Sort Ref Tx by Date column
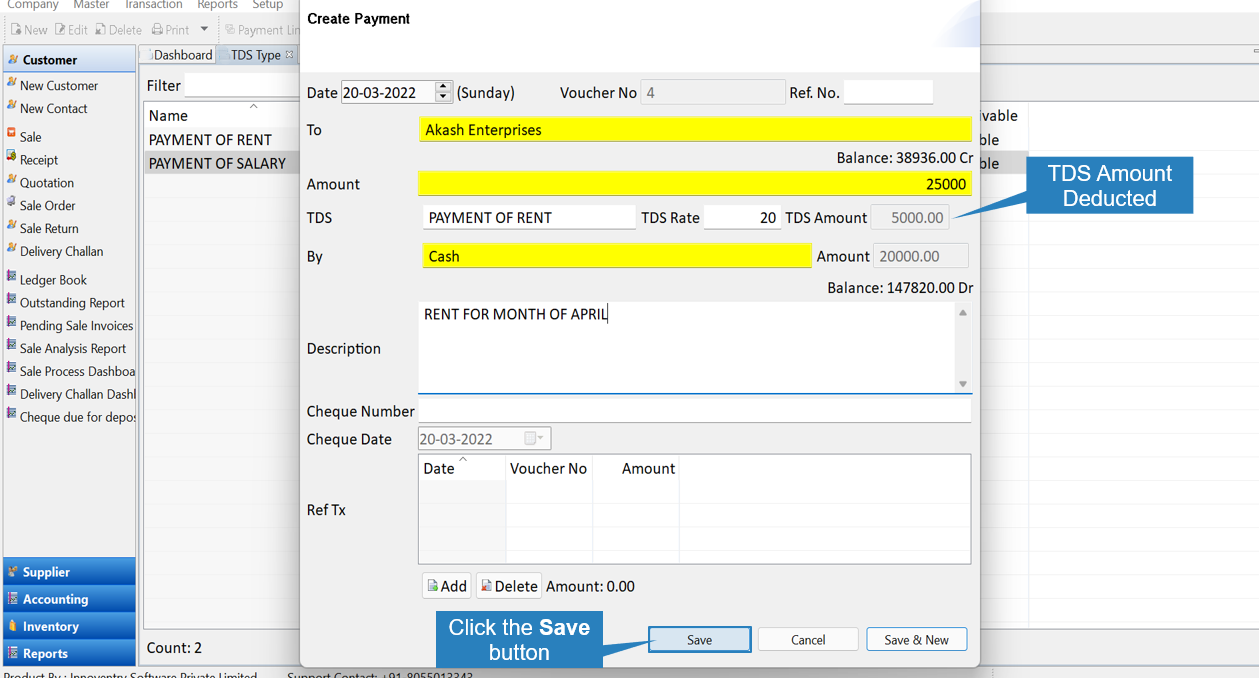 [x=462, y=468]
